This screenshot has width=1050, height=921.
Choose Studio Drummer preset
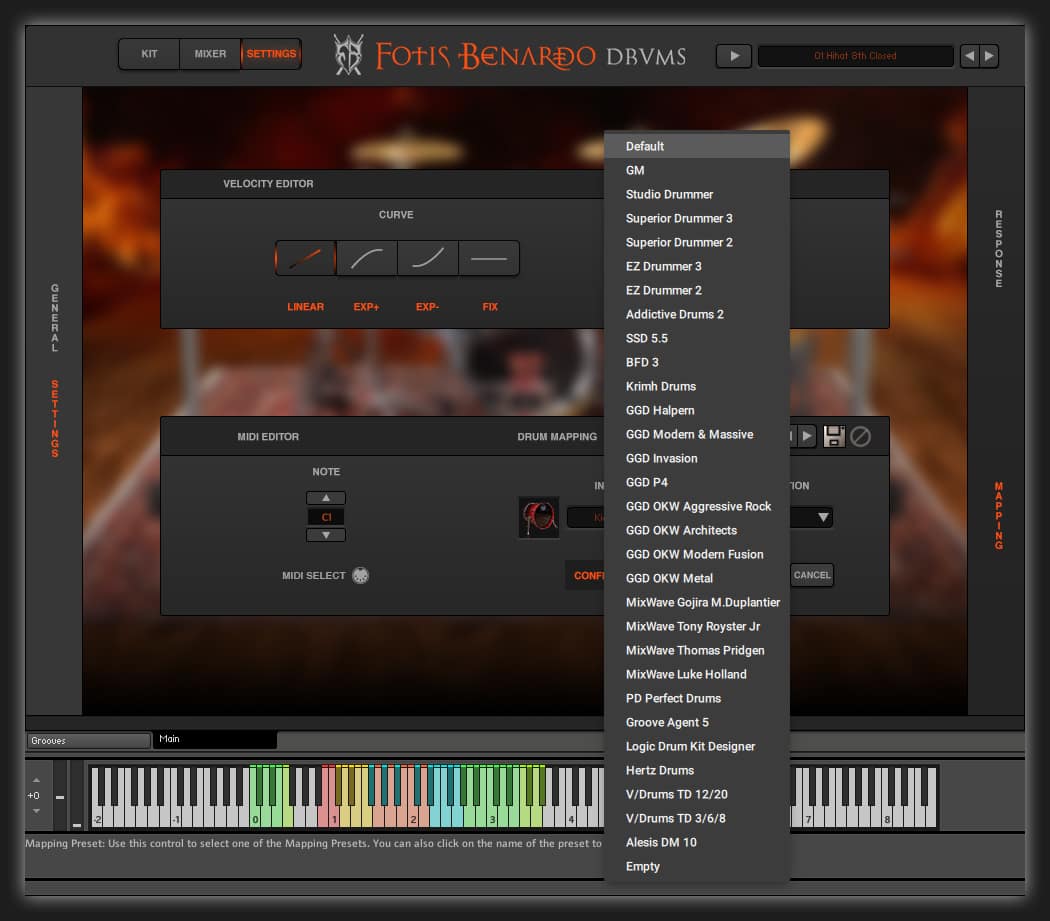(696, 194)
